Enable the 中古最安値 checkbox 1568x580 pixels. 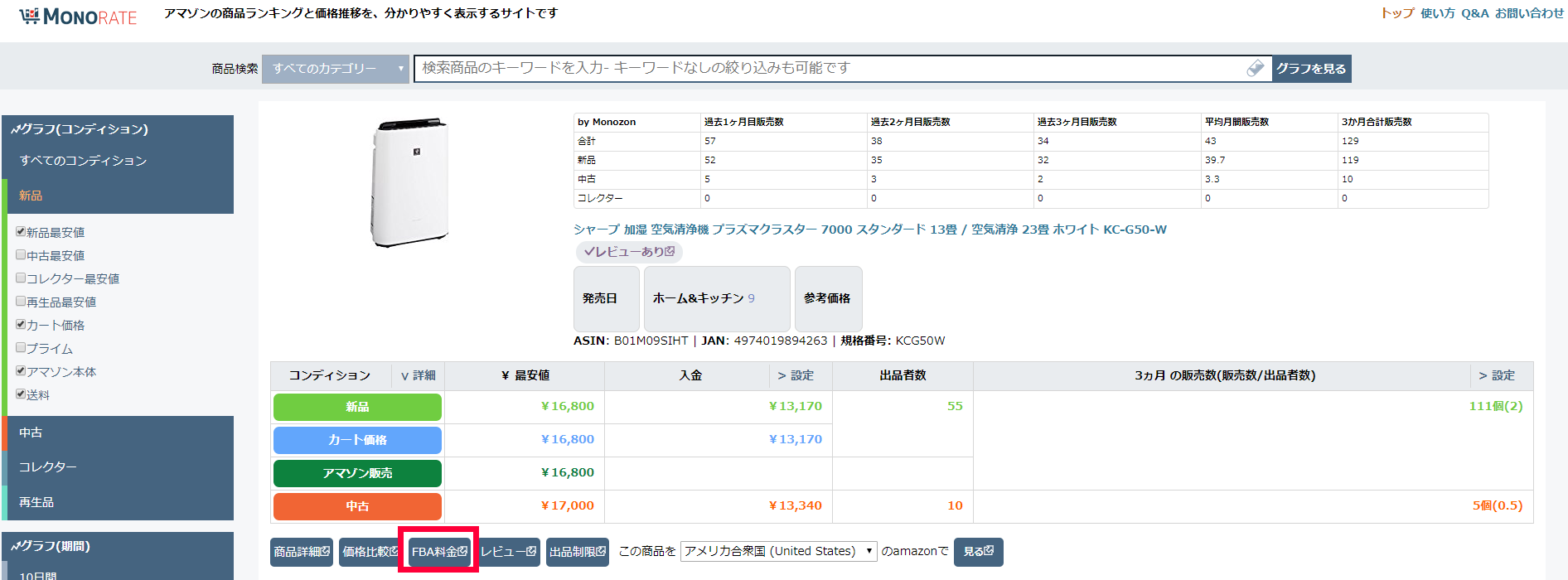(21, 255)
